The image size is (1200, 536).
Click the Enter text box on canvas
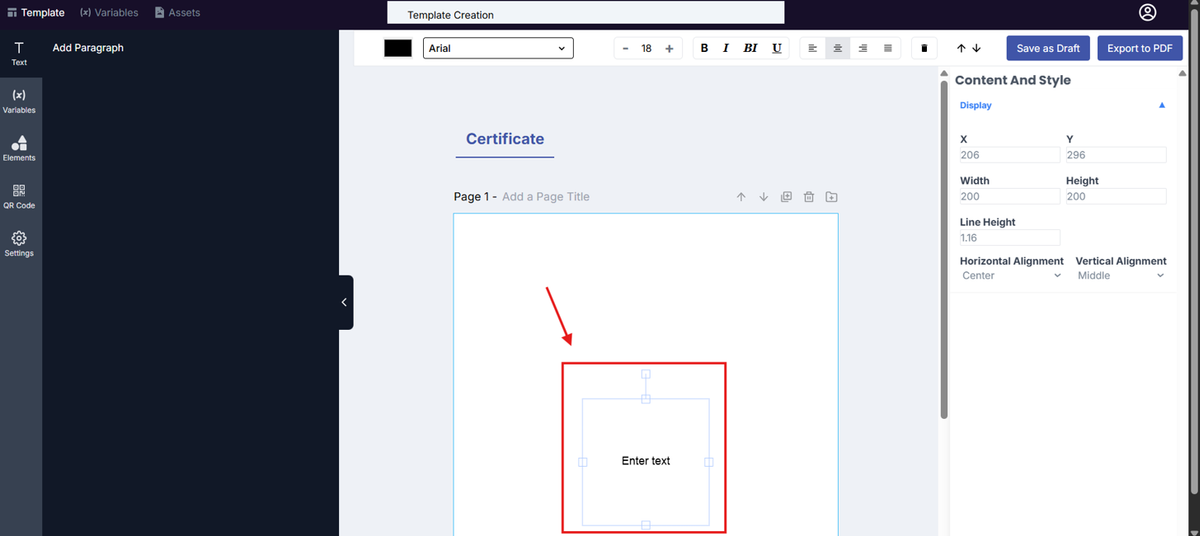(646, 461)
